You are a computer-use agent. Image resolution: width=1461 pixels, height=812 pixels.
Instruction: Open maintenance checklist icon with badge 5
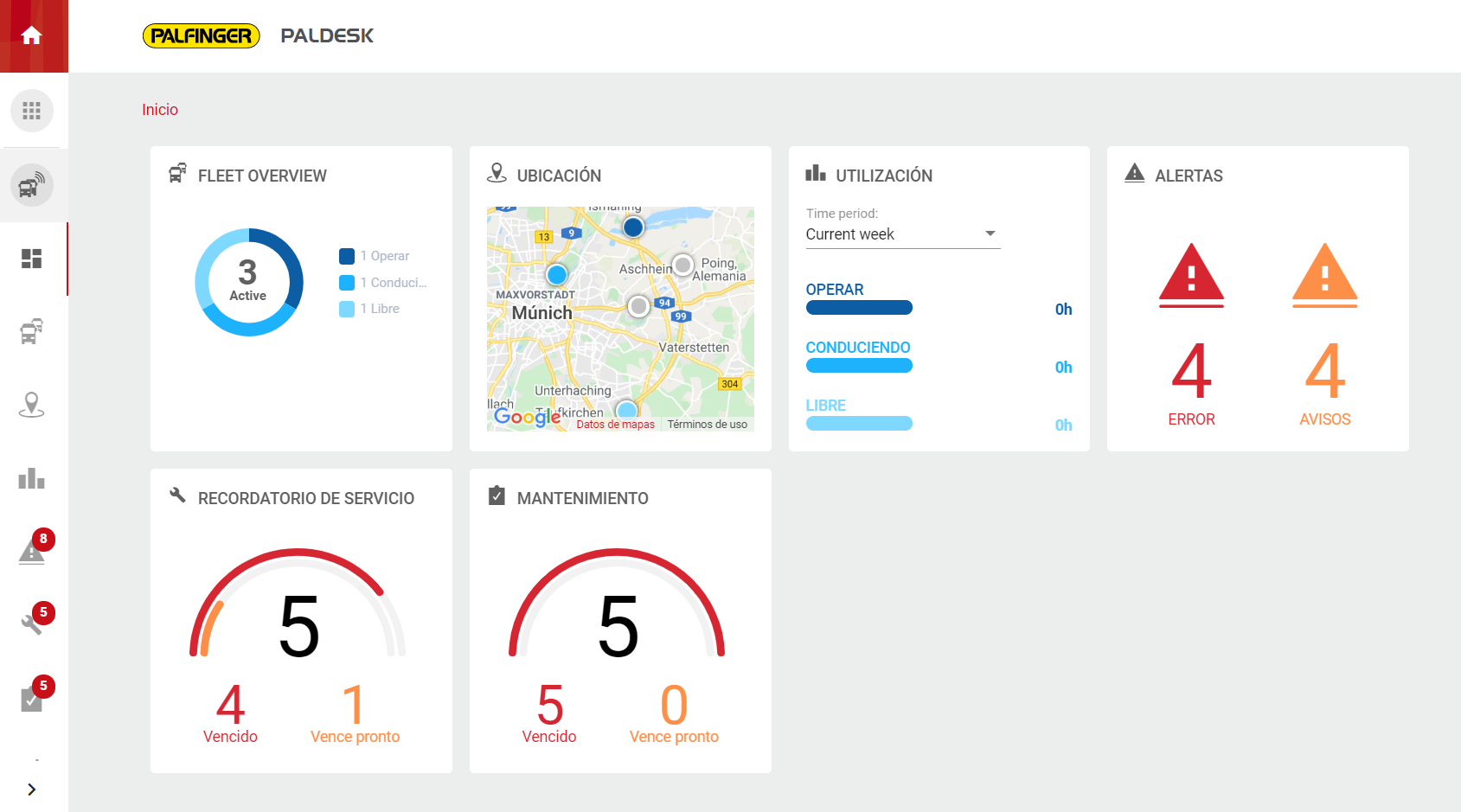click(33, 699)
